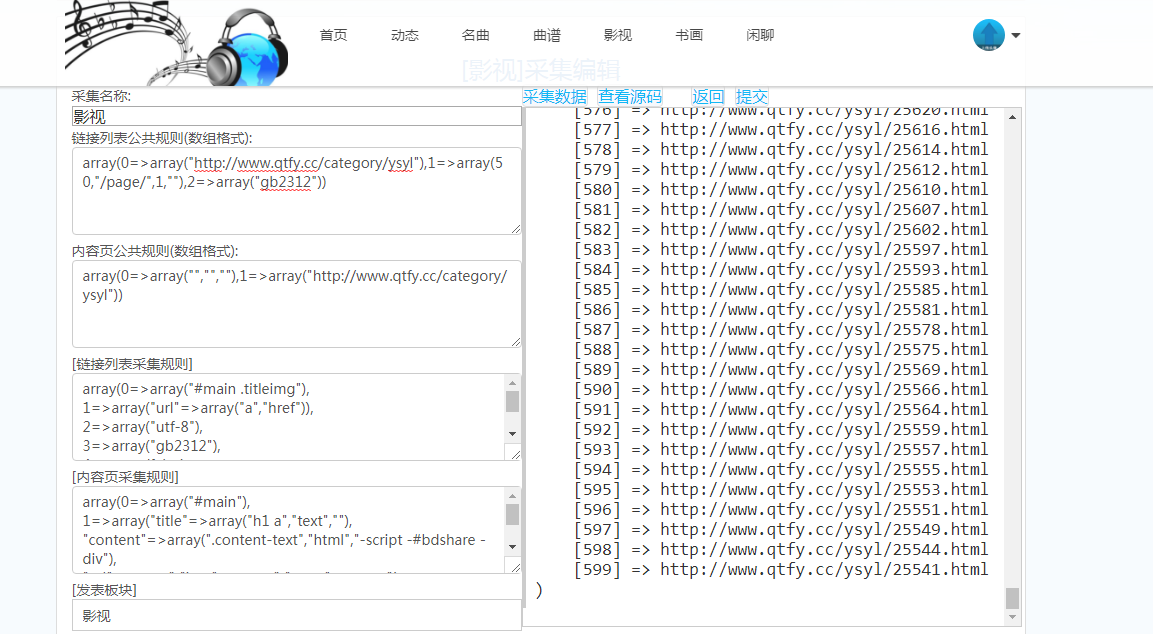Viewport: 1153px width, 634px height.
Task: Click resize handle of 链接列表公共规则 textarea
Action: 515,229
